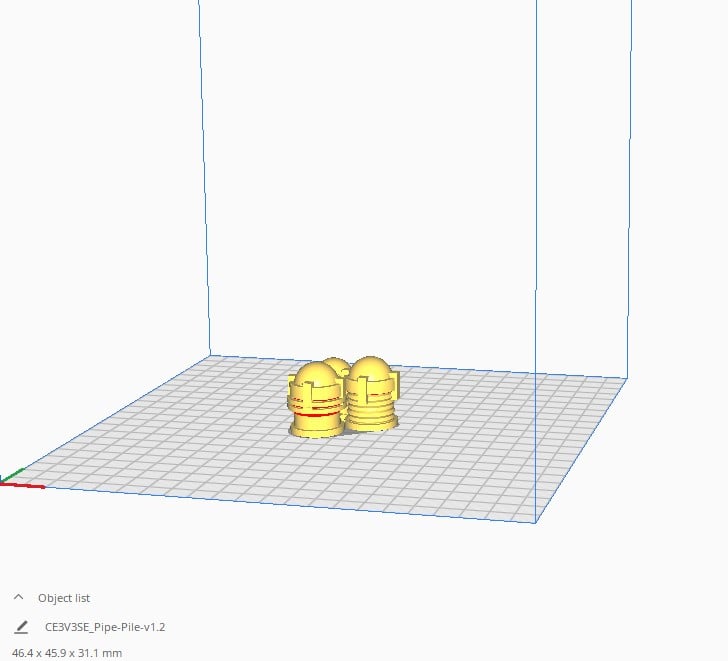Click the rear model's dome between the two front models
This screenshot has height=661, width=728.
click(337, 365)
